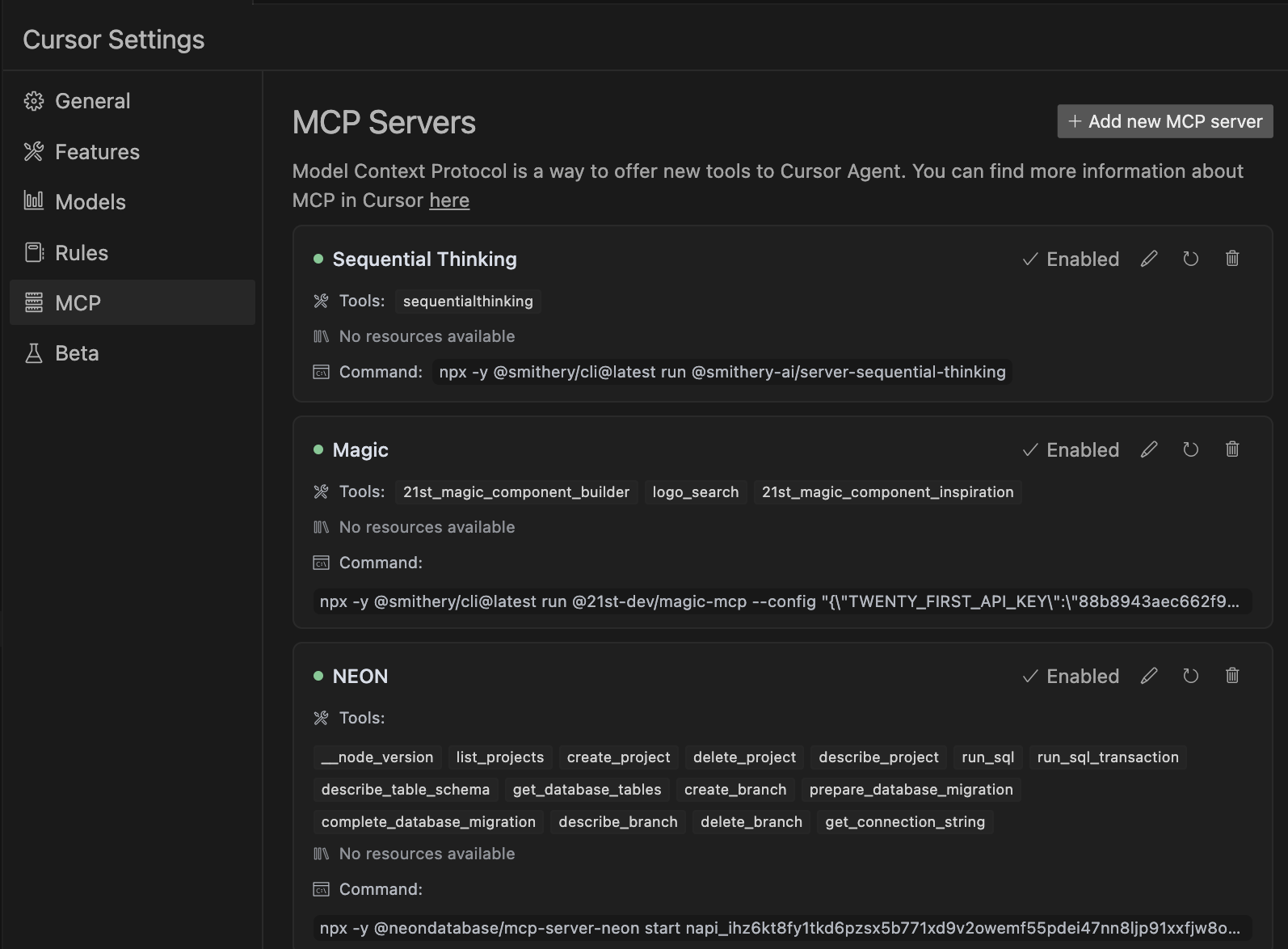
Task: Refresh the NEON MCP server
Action: coord(1191,676)
